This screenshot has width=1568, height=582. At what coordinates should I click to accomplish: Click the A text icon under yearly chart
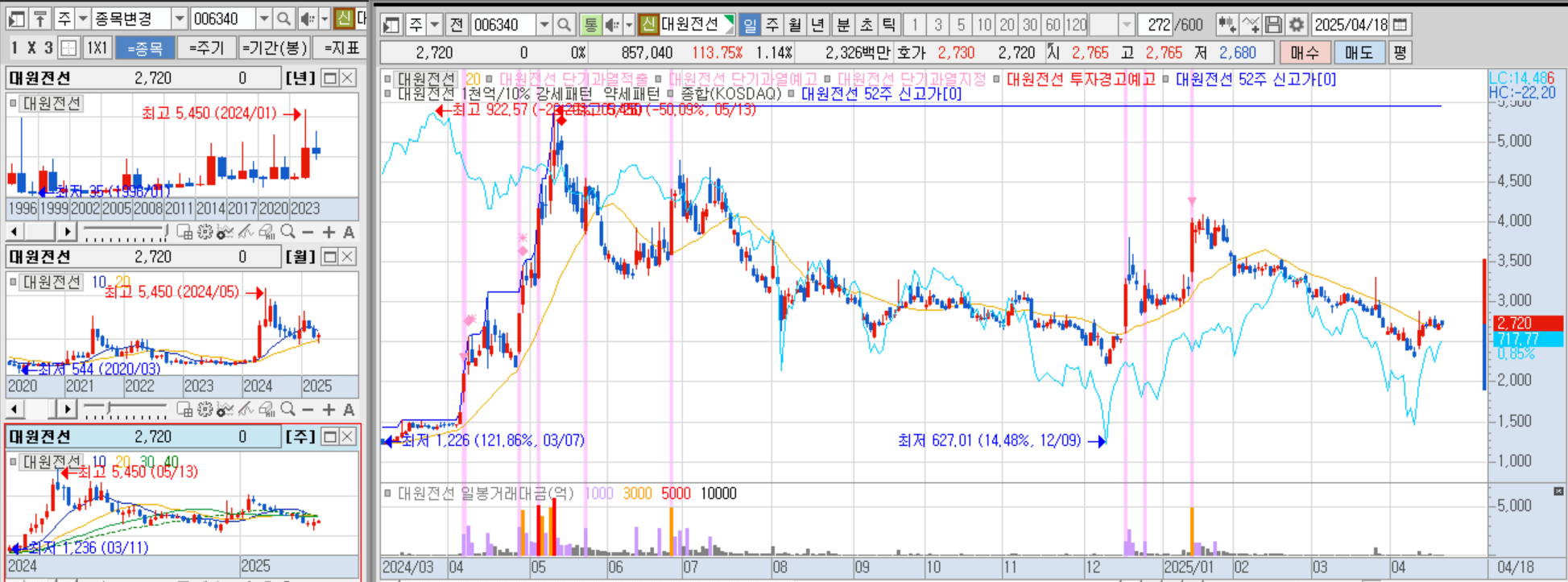349,232
